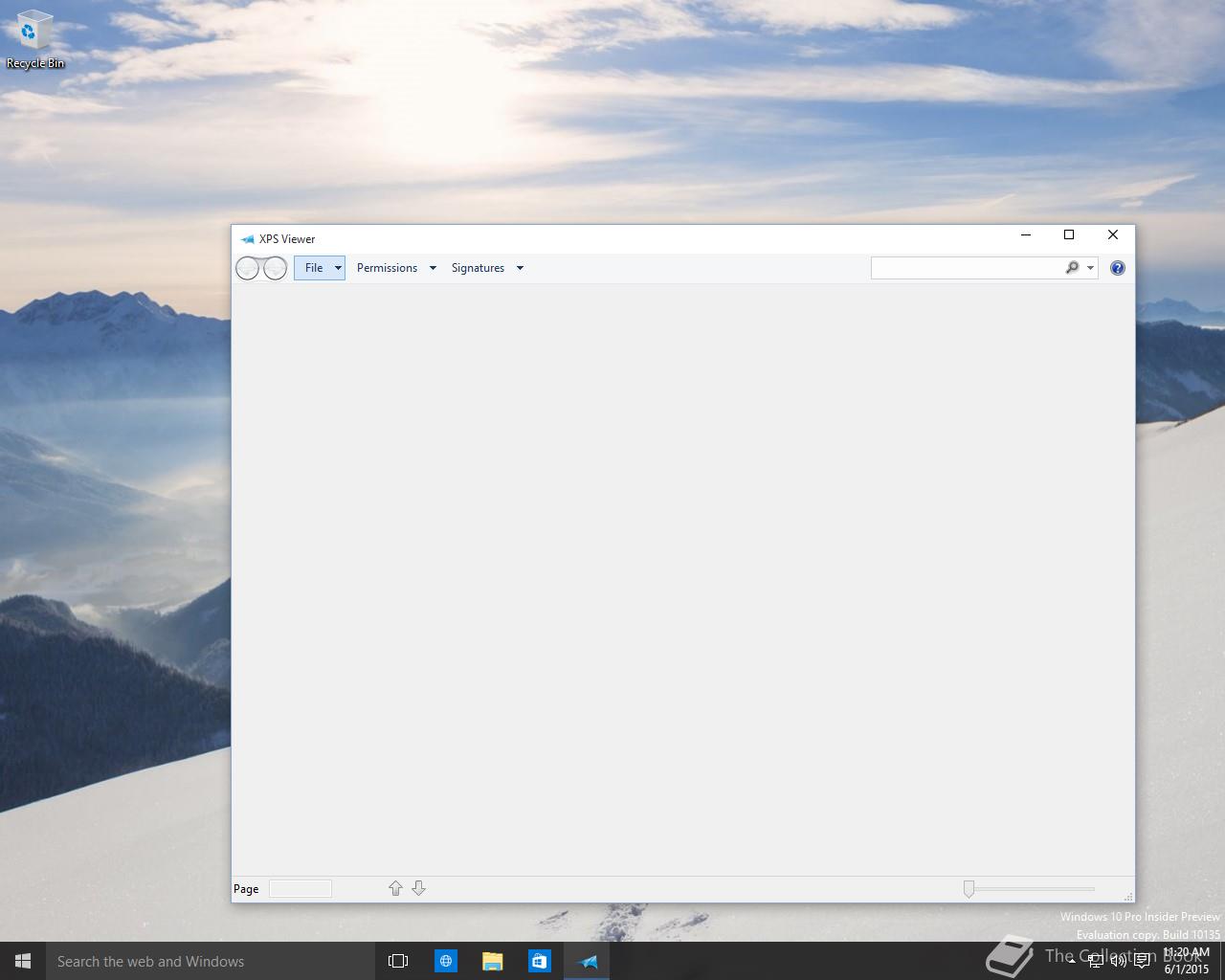Minimize the XPS Viewer window

[1026, 235]
